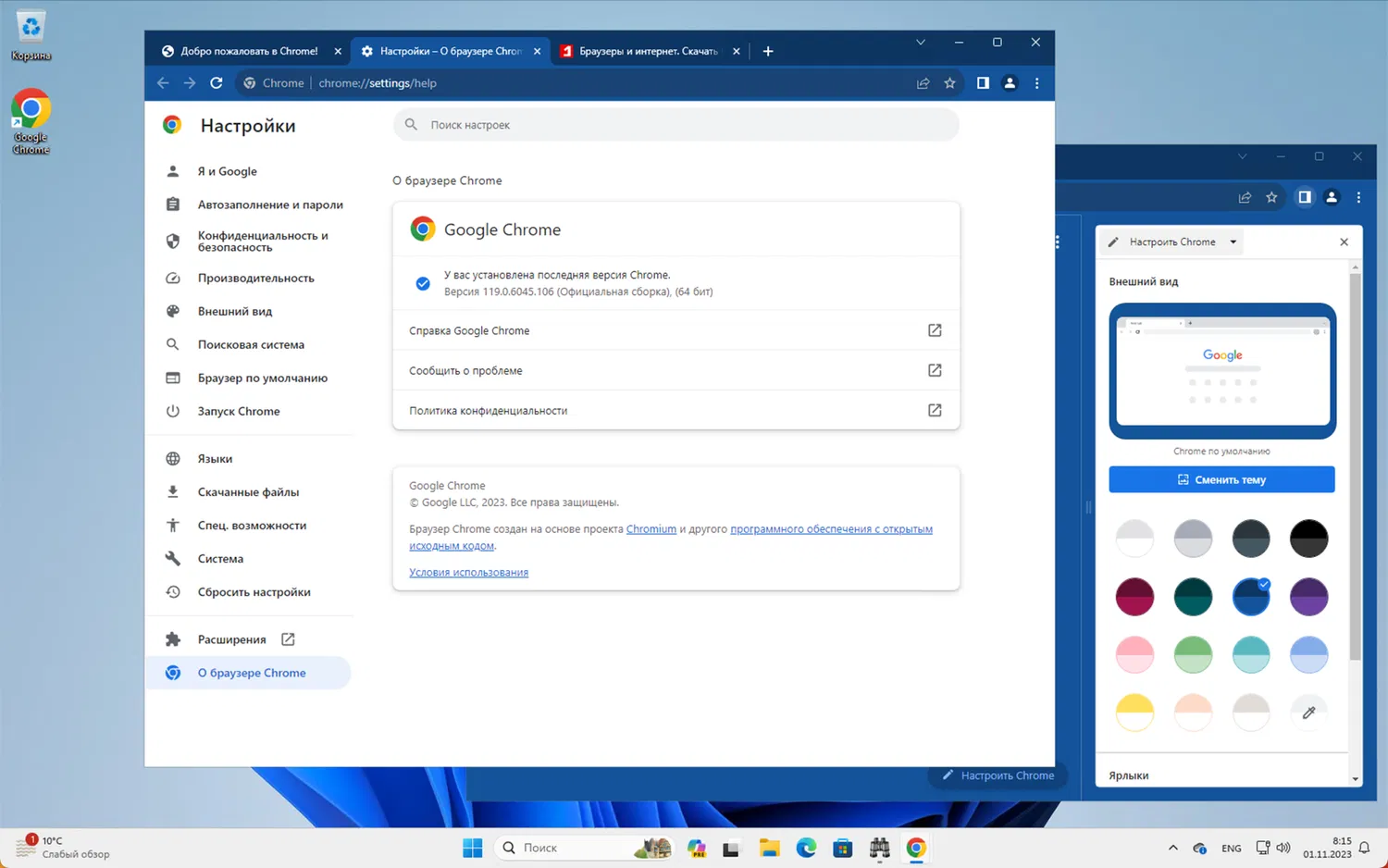Launch Microsoft Edge from the taskbar
The image size is (1388, 868).
tap(806, 848)
